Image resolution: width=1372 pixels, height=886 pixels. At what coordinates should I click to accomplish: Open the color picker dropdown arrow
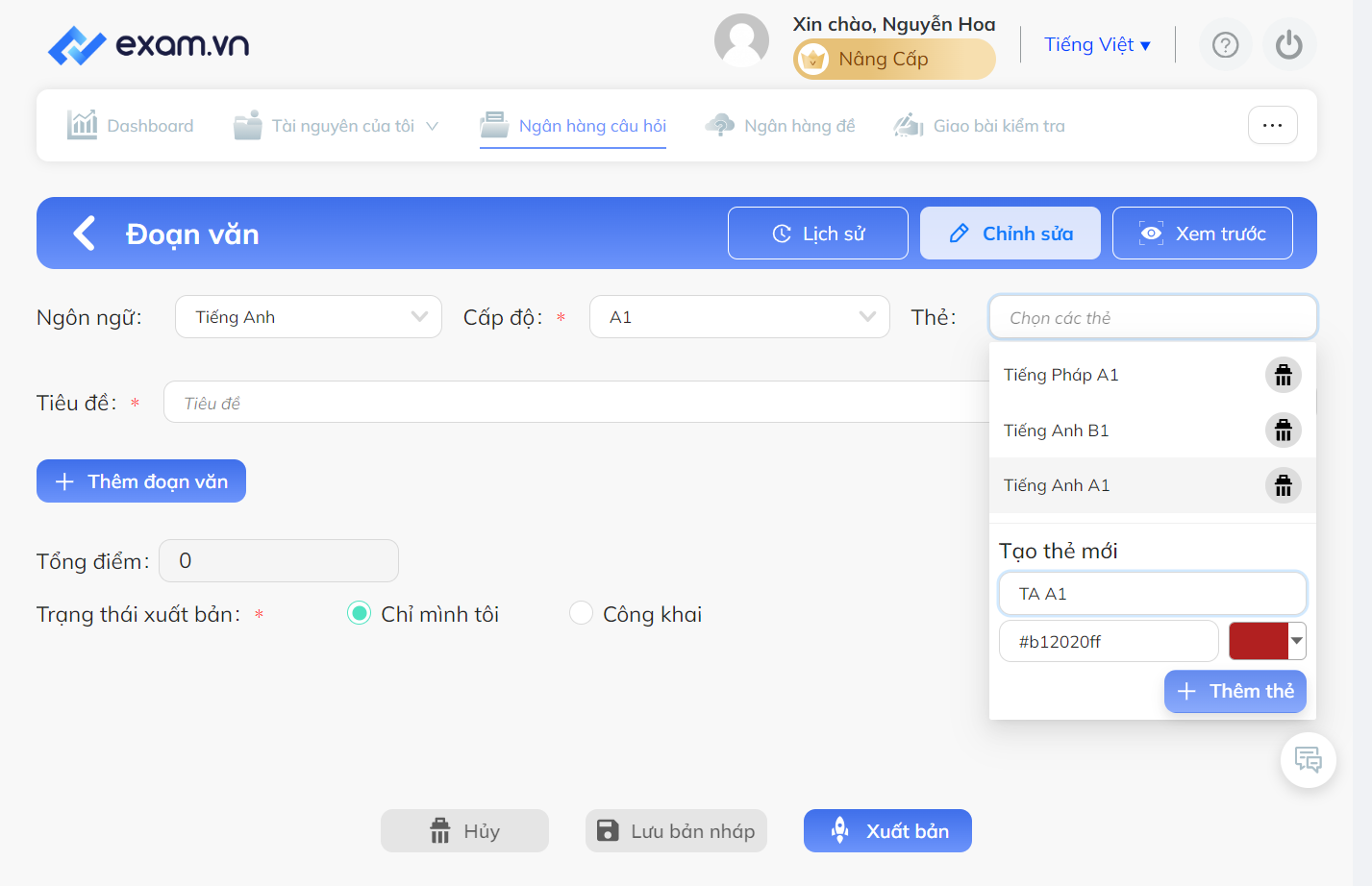pos(1297,641)
